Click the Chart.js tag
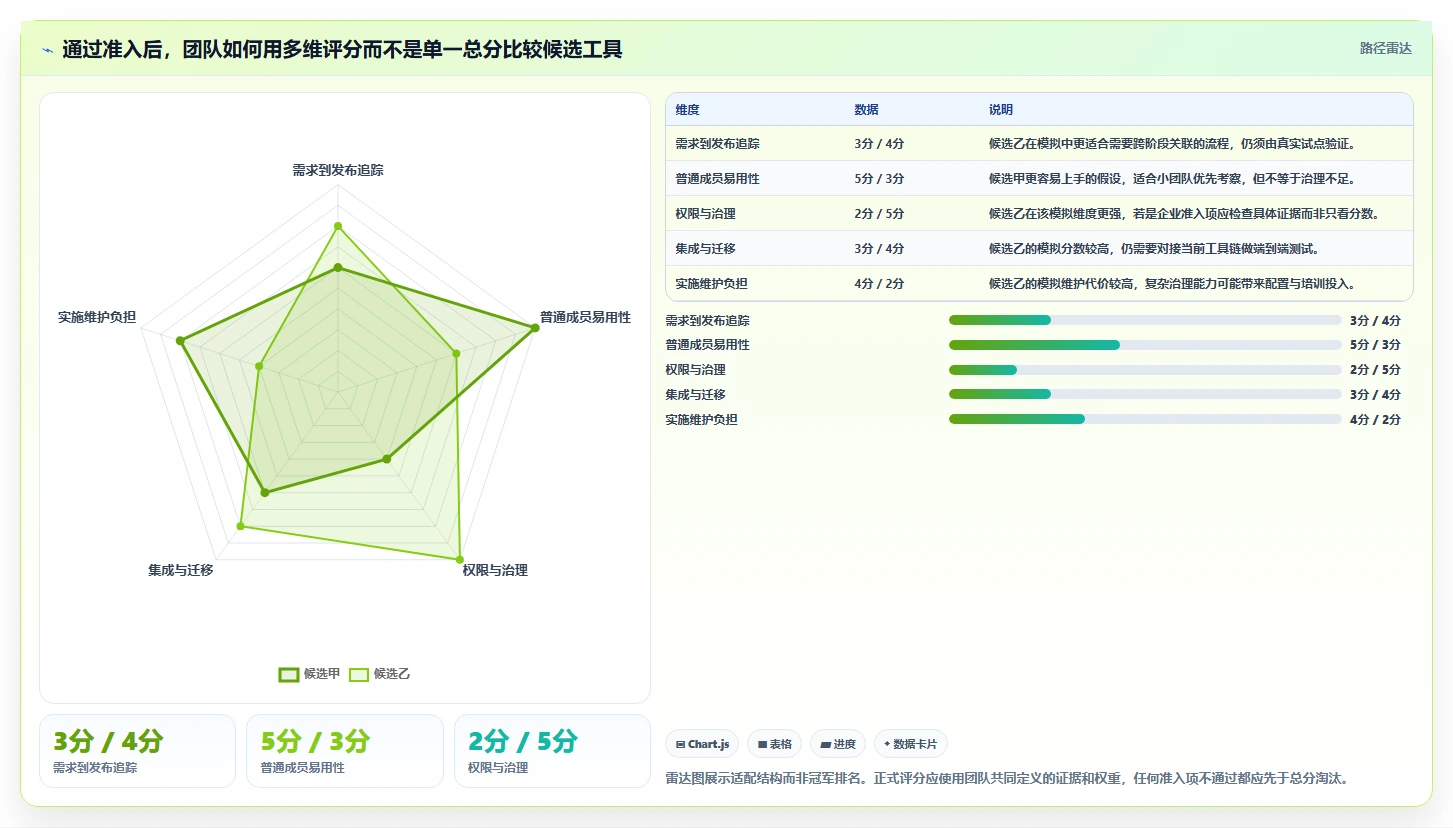This screenshot has width=1453, height=828. pyautogui.click(x=702, y=744)
